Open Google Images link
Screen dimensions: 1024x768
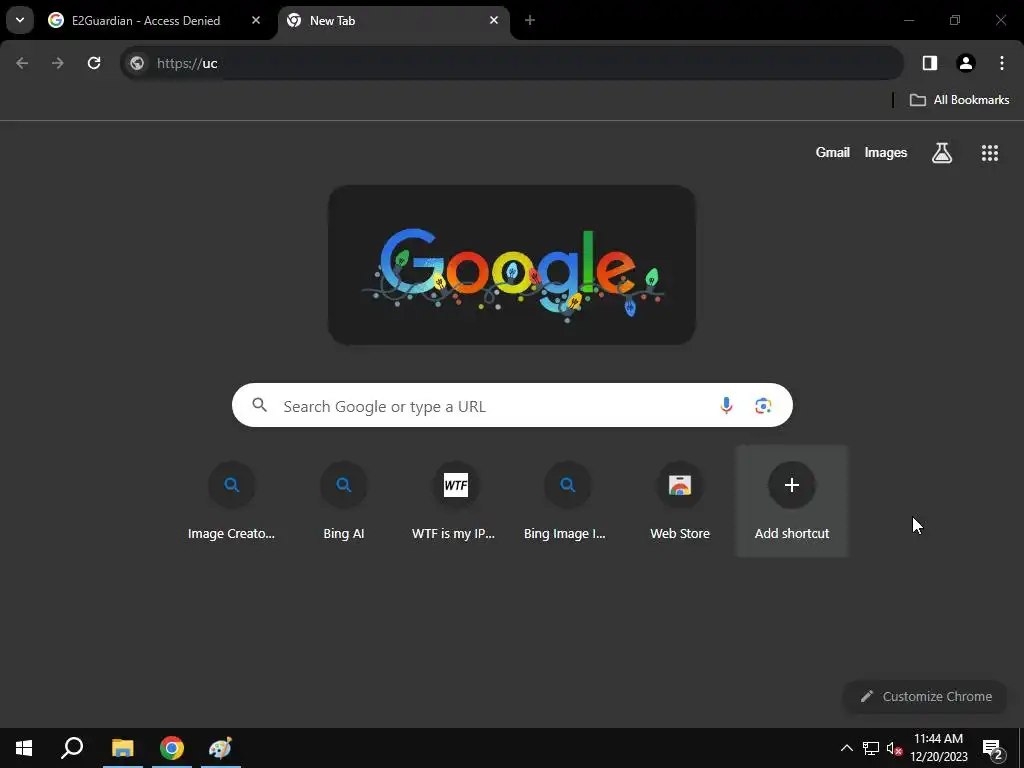(x=886, y=153)
